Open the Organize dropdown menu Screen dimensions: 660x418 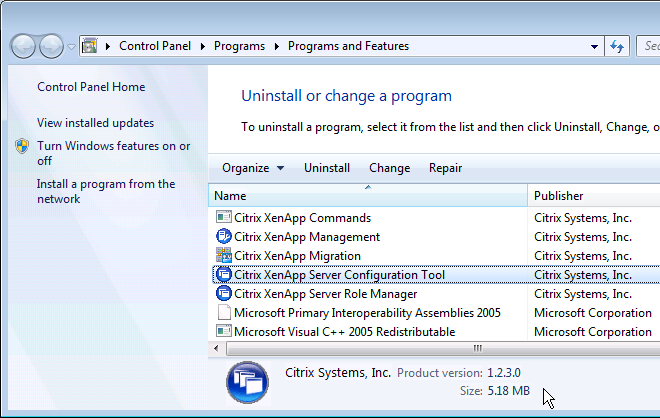(x=253, y=168)
